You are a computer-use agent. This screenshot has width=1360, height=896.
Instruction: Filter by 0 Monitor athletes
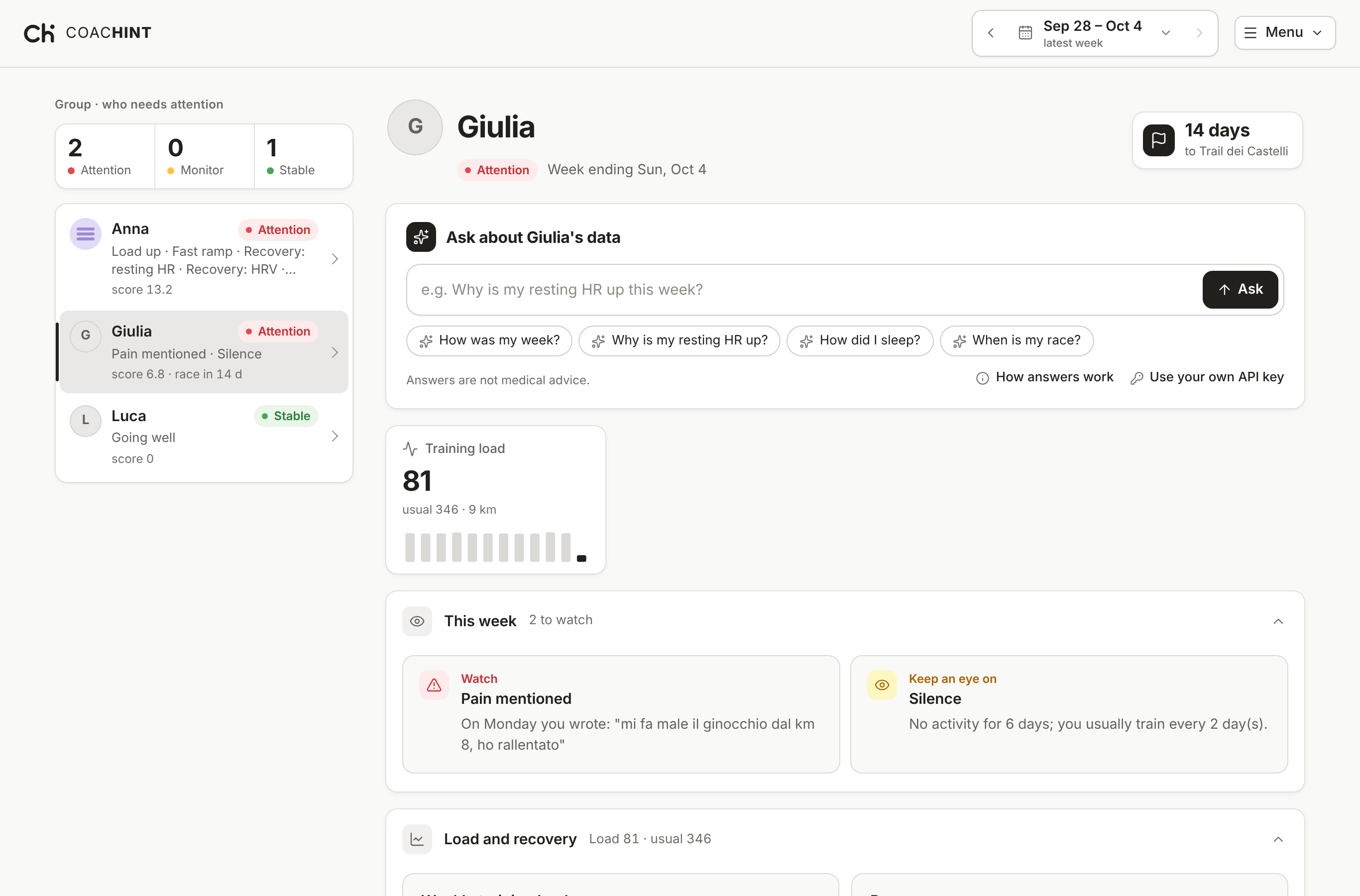tap(205, 156)
